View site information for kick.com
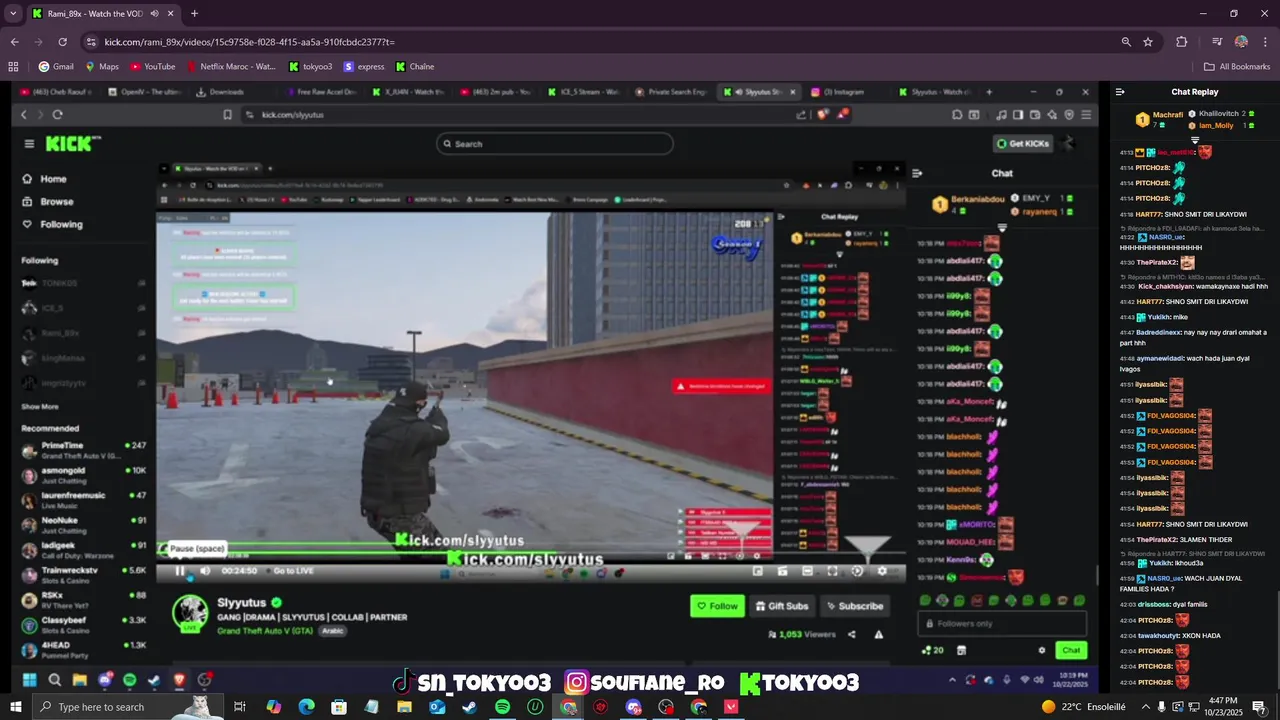1280x720 pixels. pyautogui.click(x=91, y=42)
